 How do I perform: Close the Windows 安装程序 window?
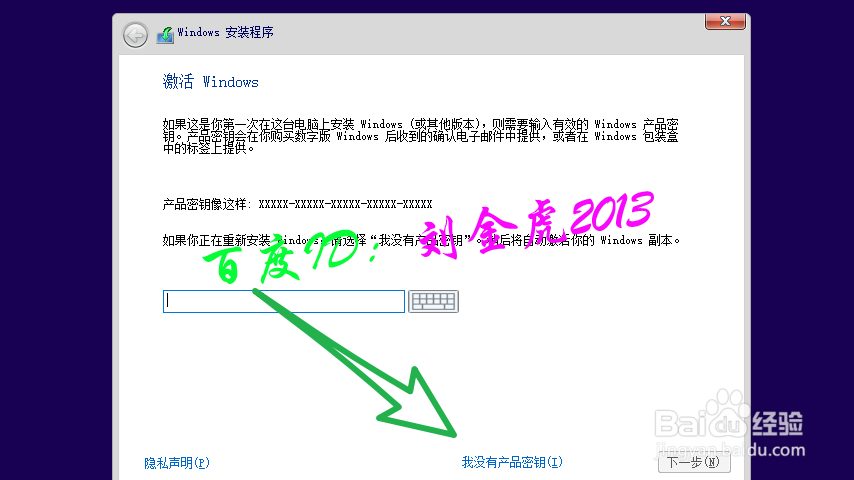[725, 21]
